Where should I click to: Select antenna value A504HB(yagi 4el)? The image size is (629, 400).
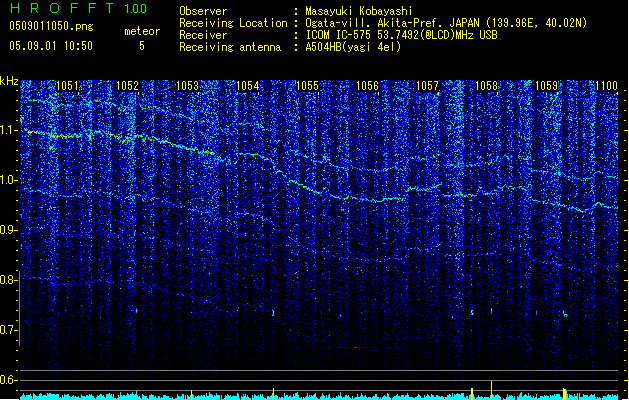[353, 47]
